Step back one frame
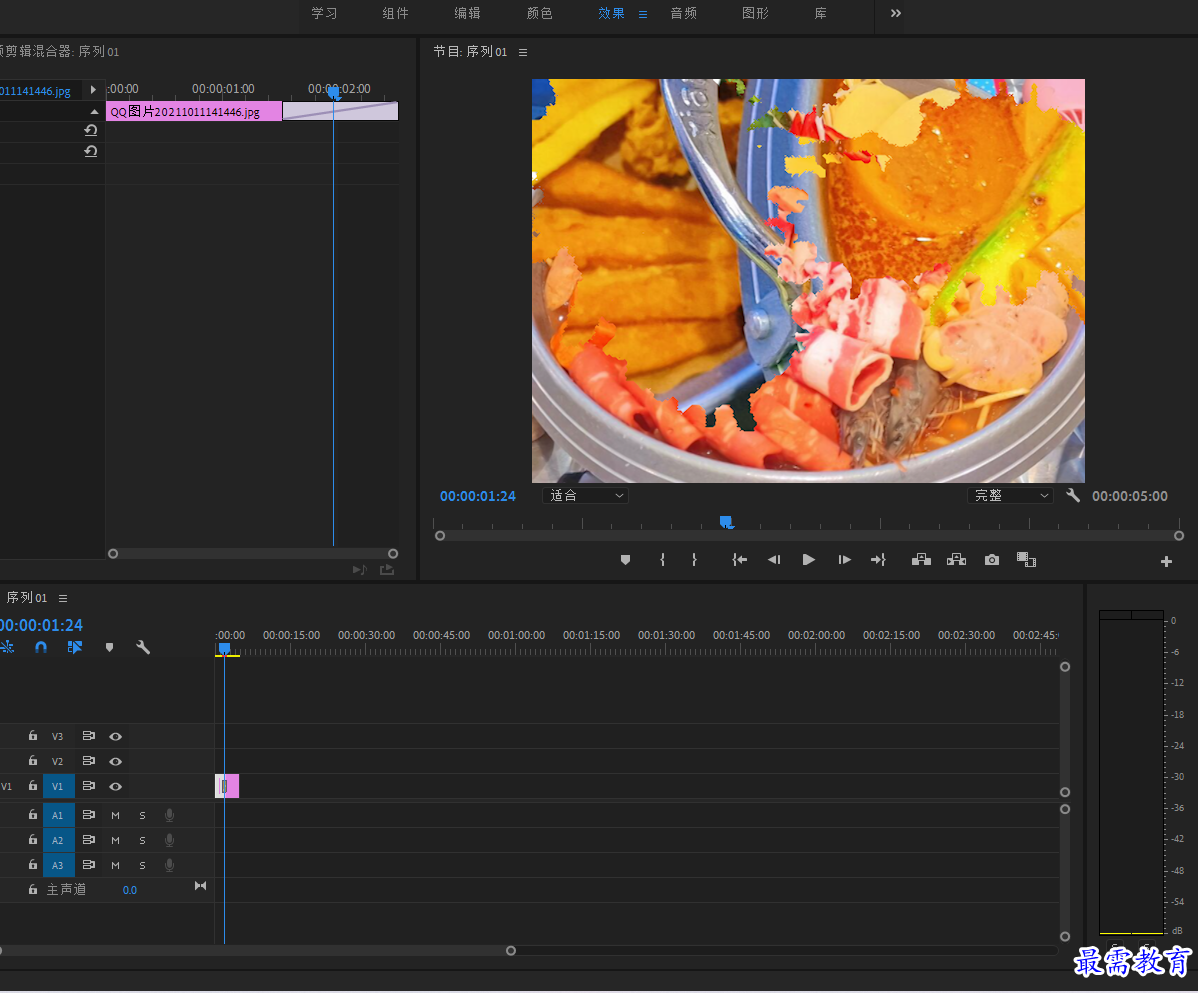The height and width of the screenshot is (993, 1198). click(x=774, y=560)
